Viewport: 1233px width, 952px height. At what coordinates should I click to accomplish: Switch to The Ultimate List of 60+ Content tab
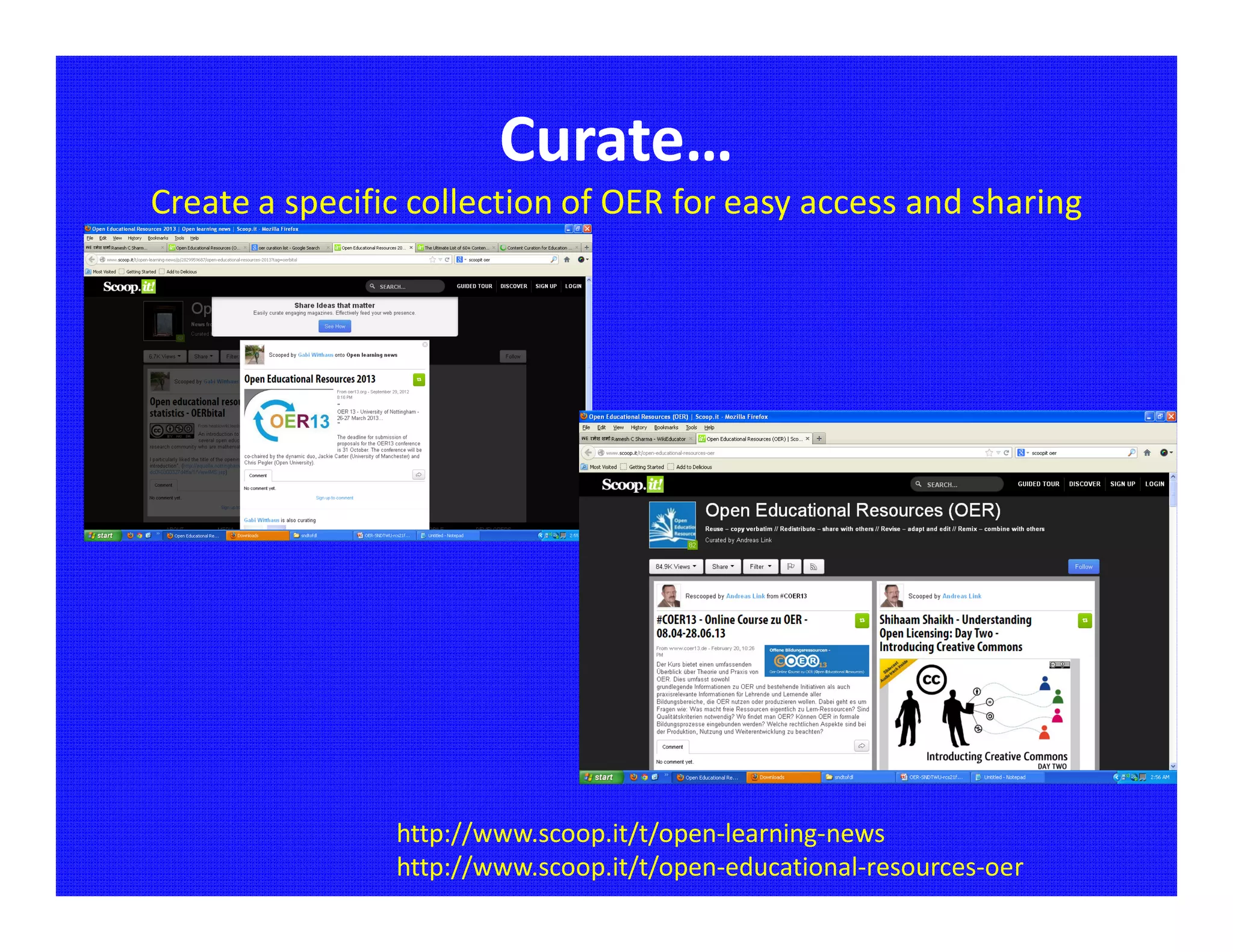click(457, 247)
